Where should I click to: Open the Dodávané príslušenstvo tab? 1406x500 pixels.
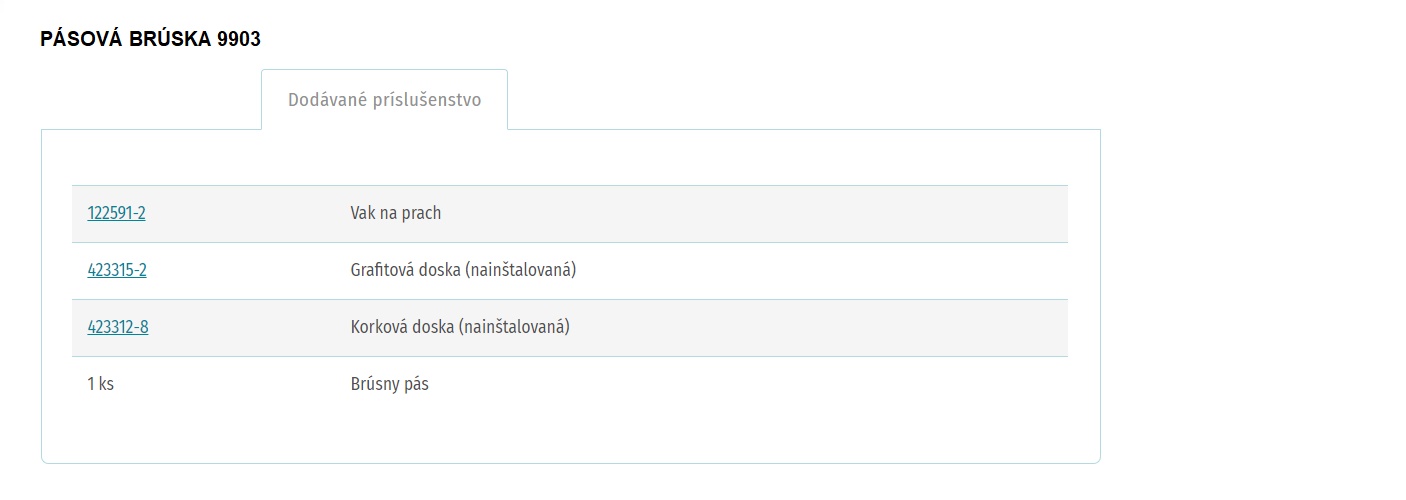click(384, 100)
